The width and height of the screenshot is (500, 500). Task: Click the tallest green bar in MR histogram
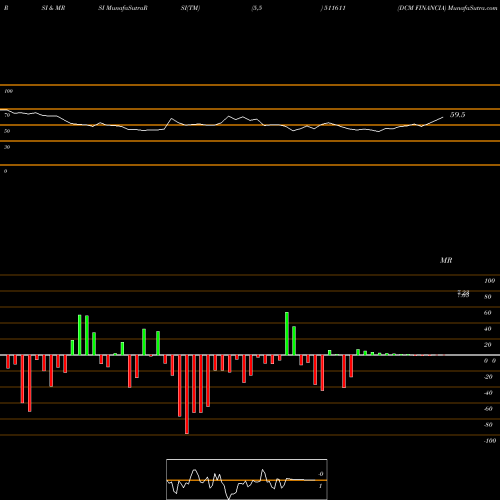click(x=287, y=334)
